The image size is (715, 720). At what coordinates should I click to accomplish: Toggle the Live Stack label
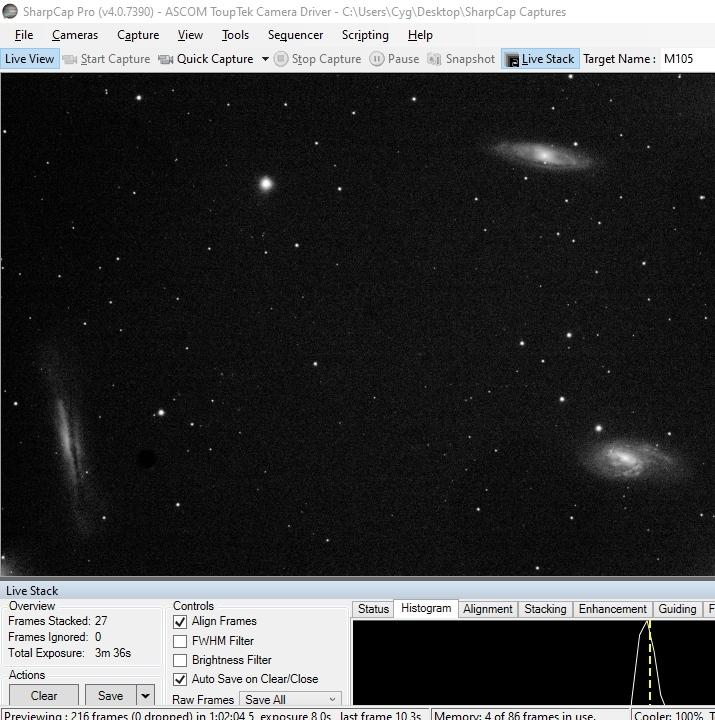548,59
